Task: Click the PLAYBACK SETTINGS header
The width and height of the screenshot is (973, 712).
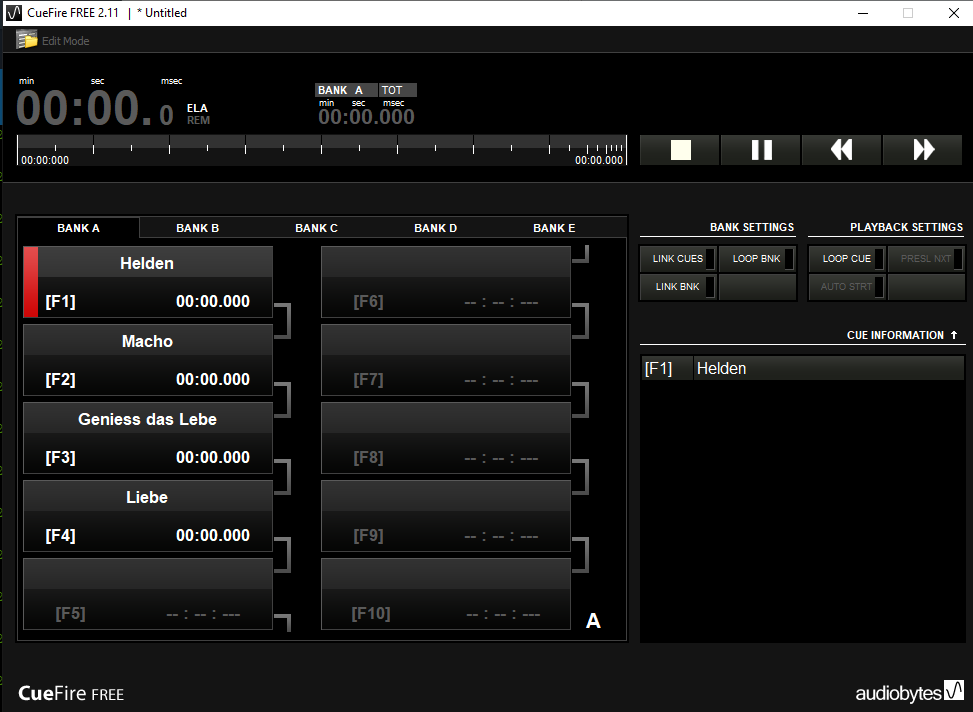Action: point(907,227)
